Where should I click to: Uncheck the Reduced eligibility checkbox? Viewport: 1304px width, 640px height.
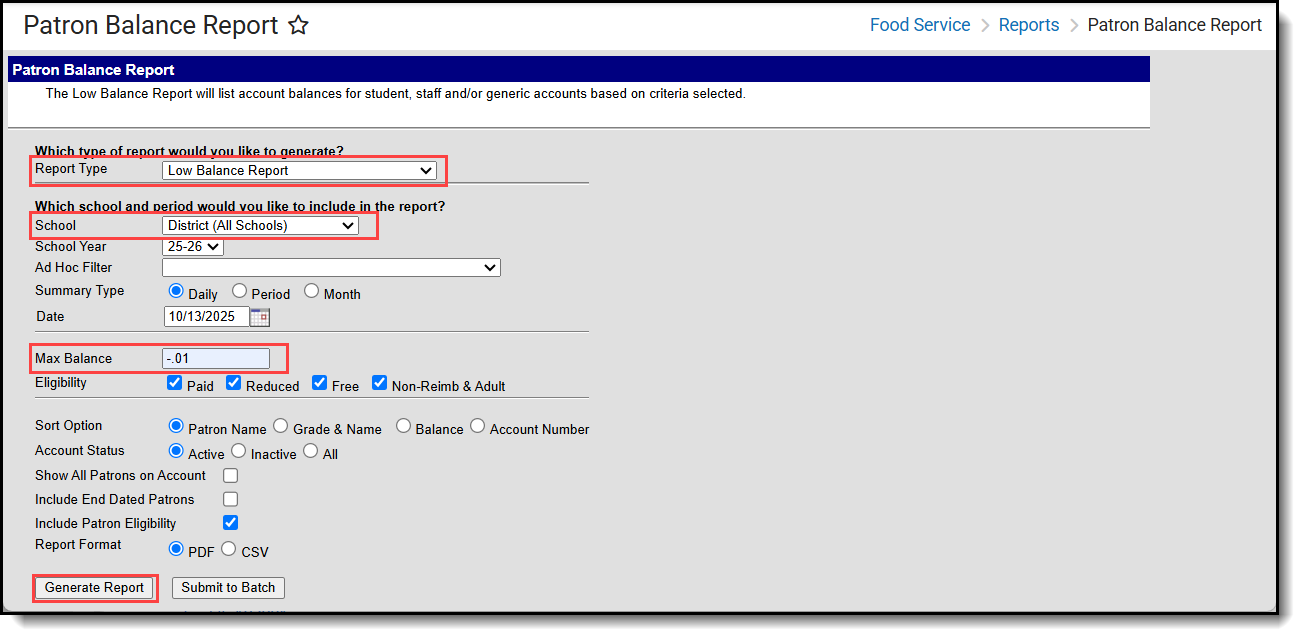233,383
